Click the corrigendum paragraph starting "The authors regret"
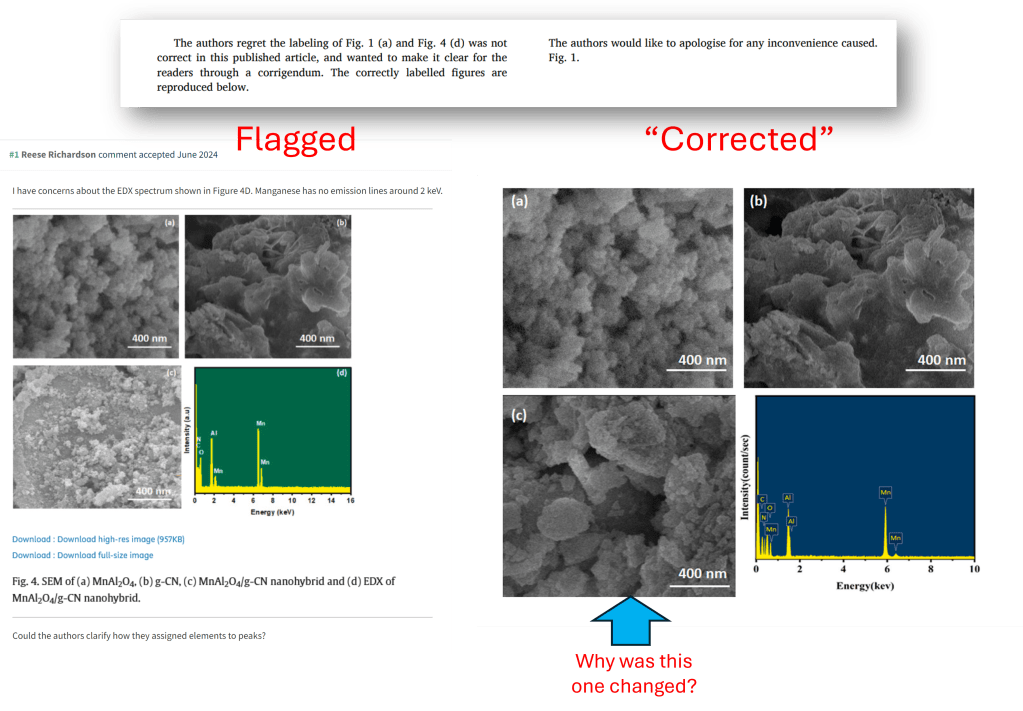Viewport: 1023px width, 711px height. 332,65
